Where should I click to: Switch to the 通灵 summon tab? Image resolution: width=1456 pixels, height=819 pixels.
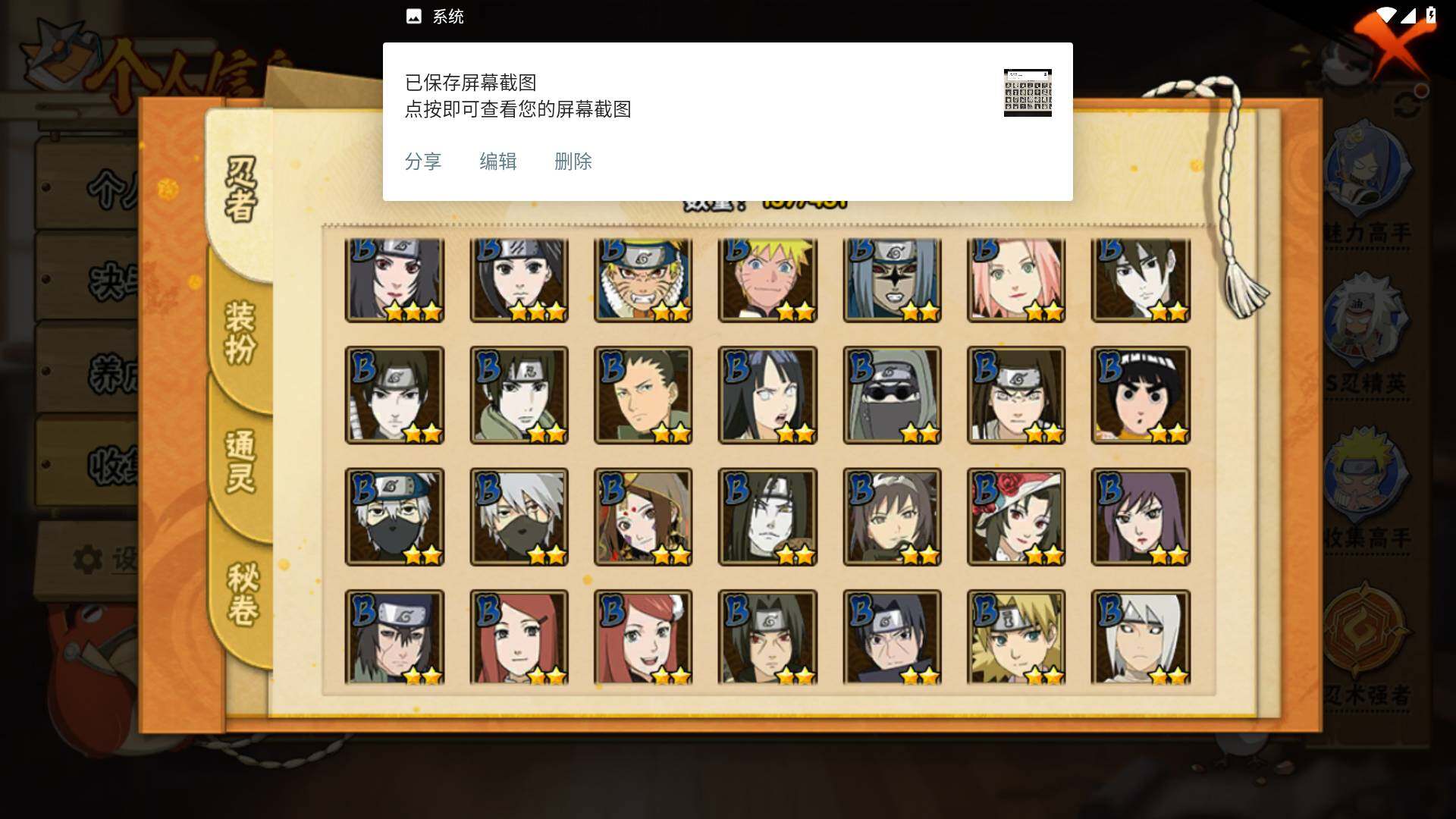coord(241,463)
